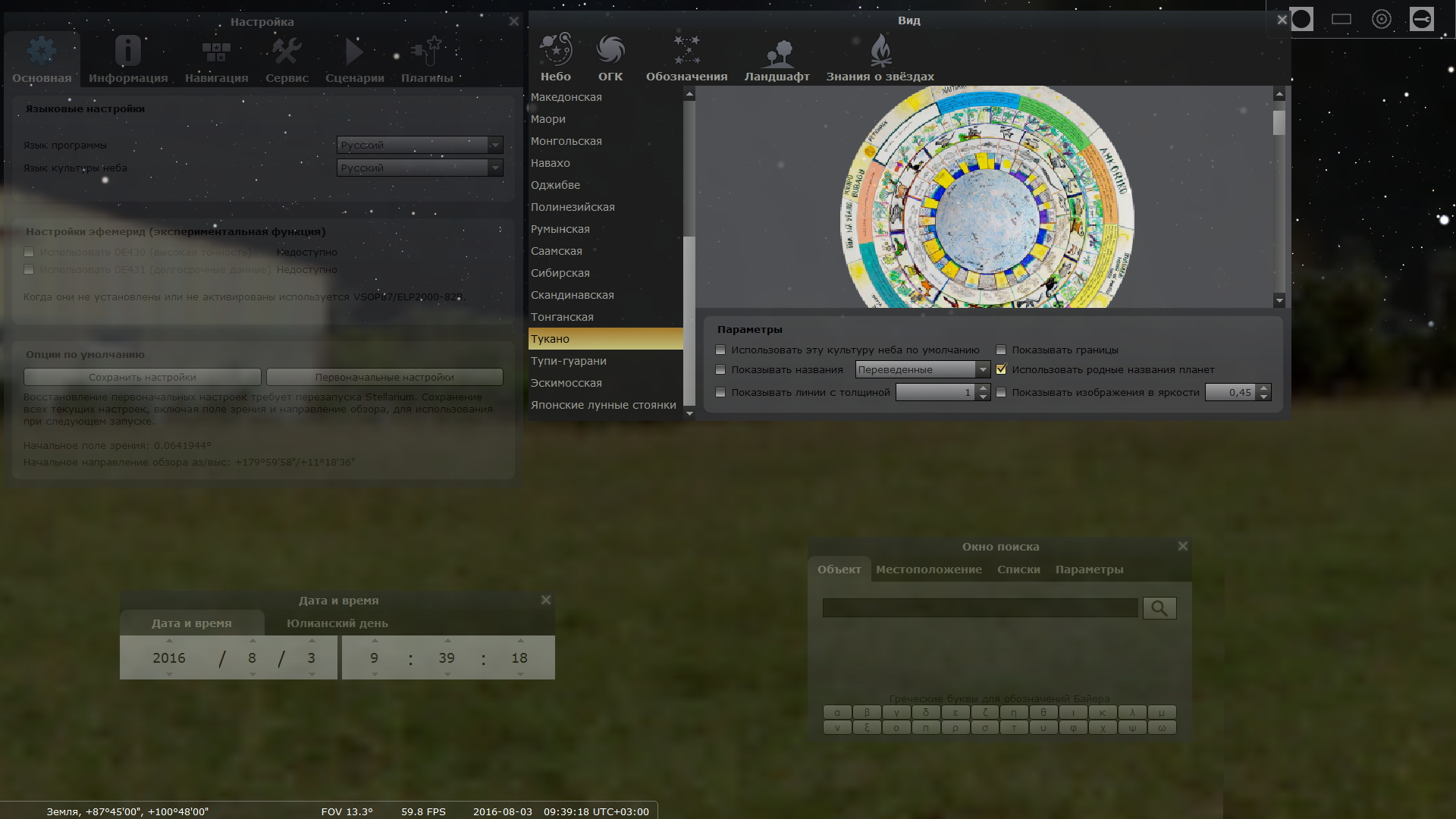
Task: Insert Greek letter λ in search
Action: (x=1132, y=712)
